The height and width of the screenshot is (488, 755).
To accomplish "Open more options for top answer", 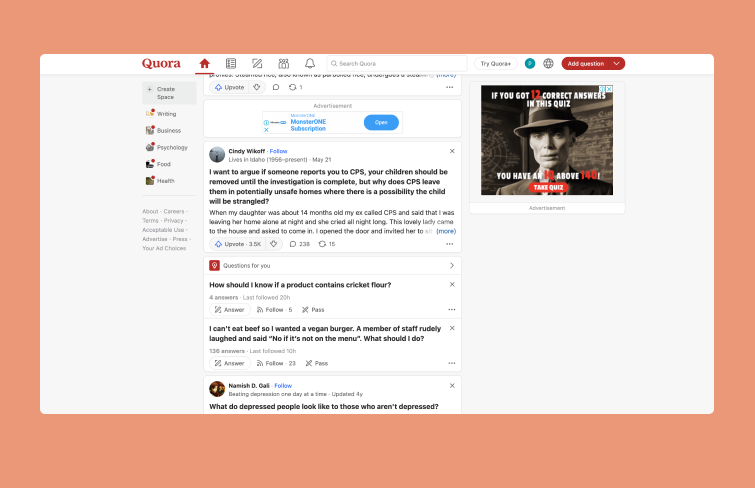I will coord(450,87).
